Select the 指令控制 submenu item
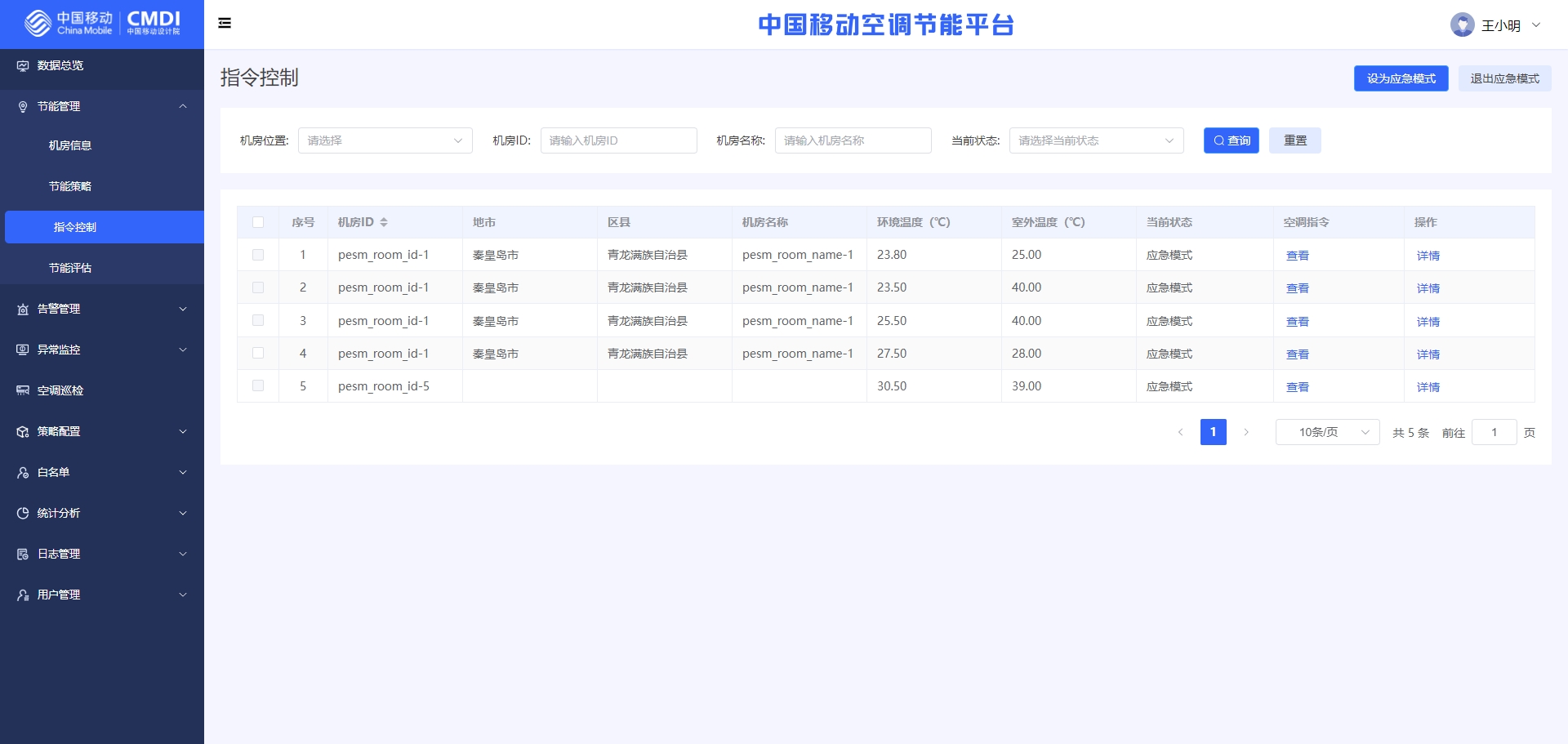This screenshot has height=744, width=1568. tap(105, 227)
